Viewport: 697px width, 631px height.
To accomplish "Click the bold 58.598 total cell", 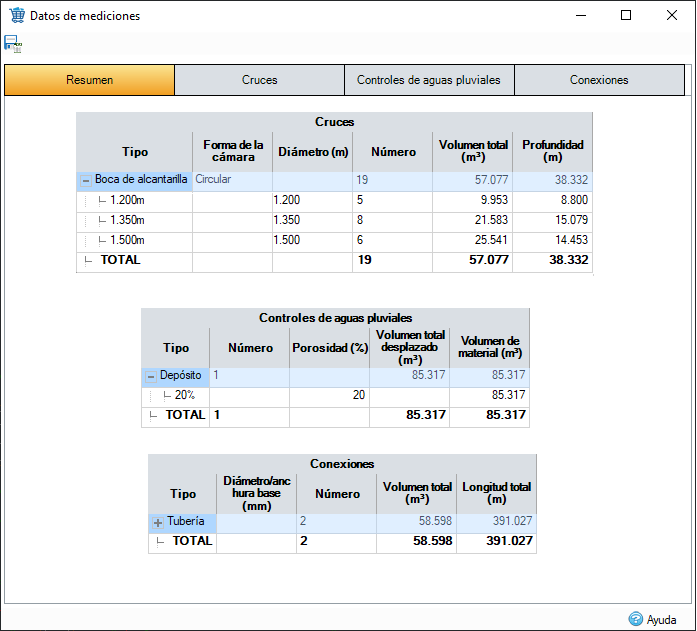I will coord(417,542).
